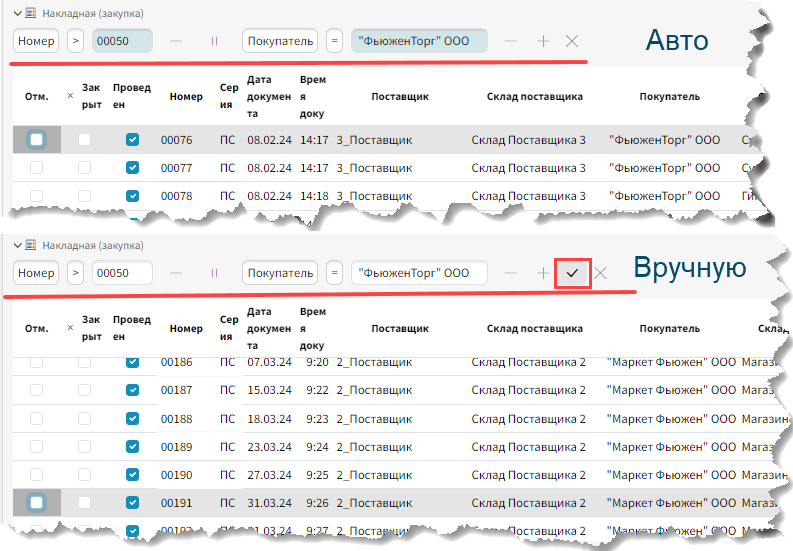Toggle Отм. checkbox for document 00076

click(37, 140)
